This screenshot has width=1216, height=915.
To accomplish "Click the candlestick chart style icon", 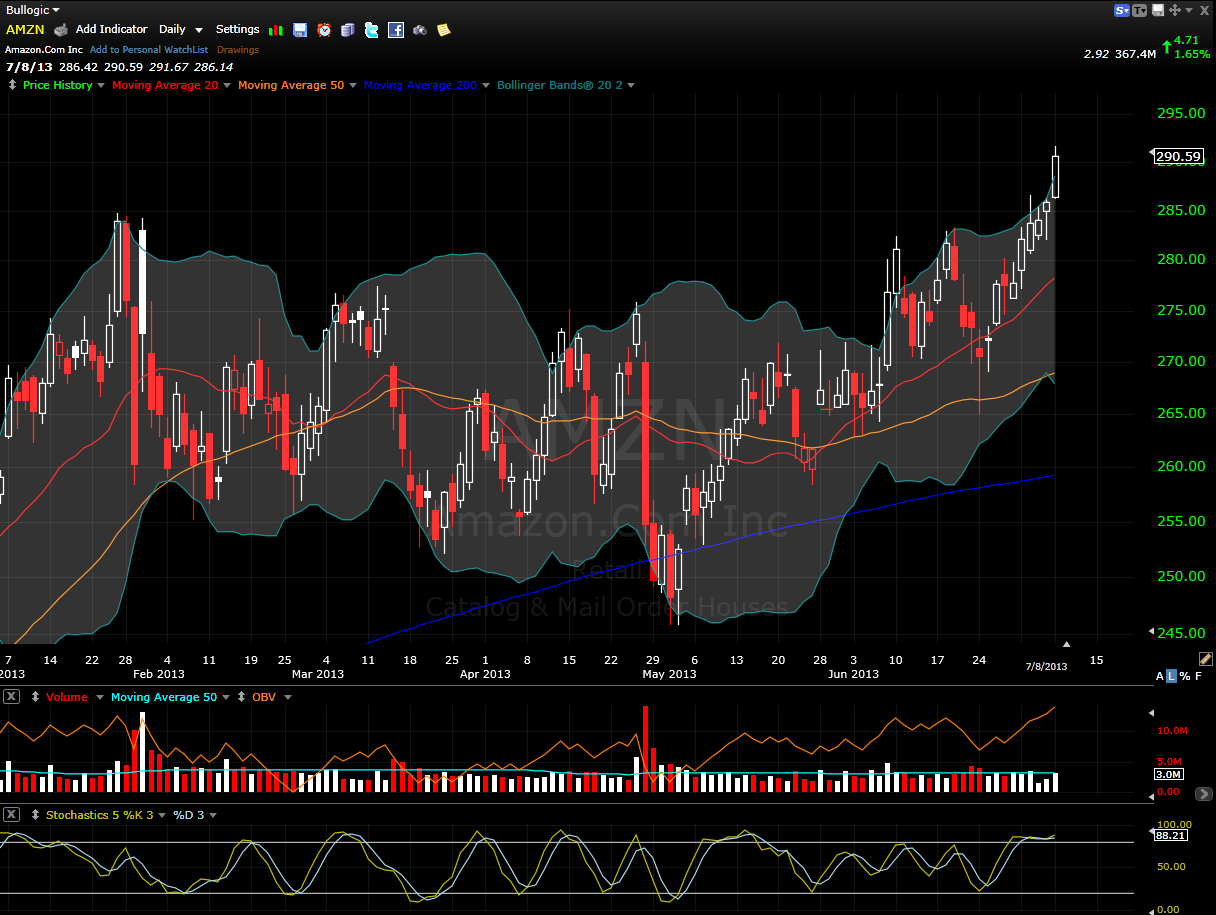I will coord(276,30).
